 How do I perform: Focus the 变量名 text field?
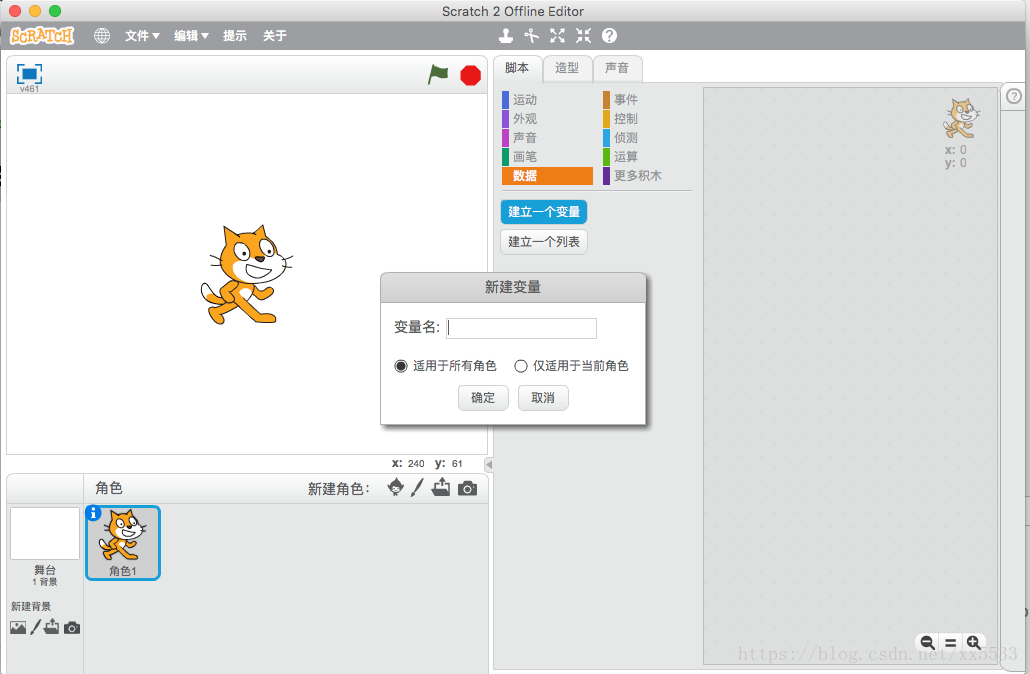[x=522, y=328]
